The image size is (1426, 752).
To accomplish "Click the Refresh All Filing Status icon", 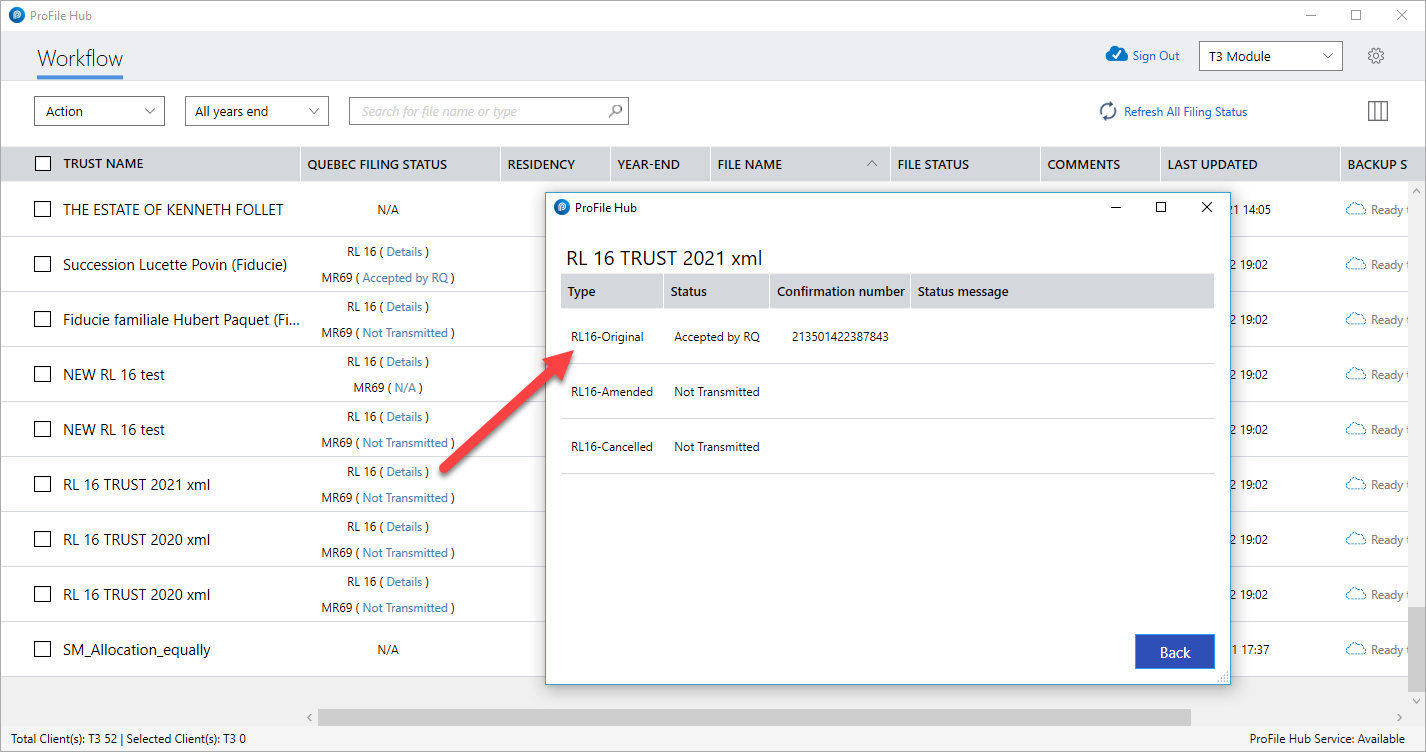I will 1108,112.
